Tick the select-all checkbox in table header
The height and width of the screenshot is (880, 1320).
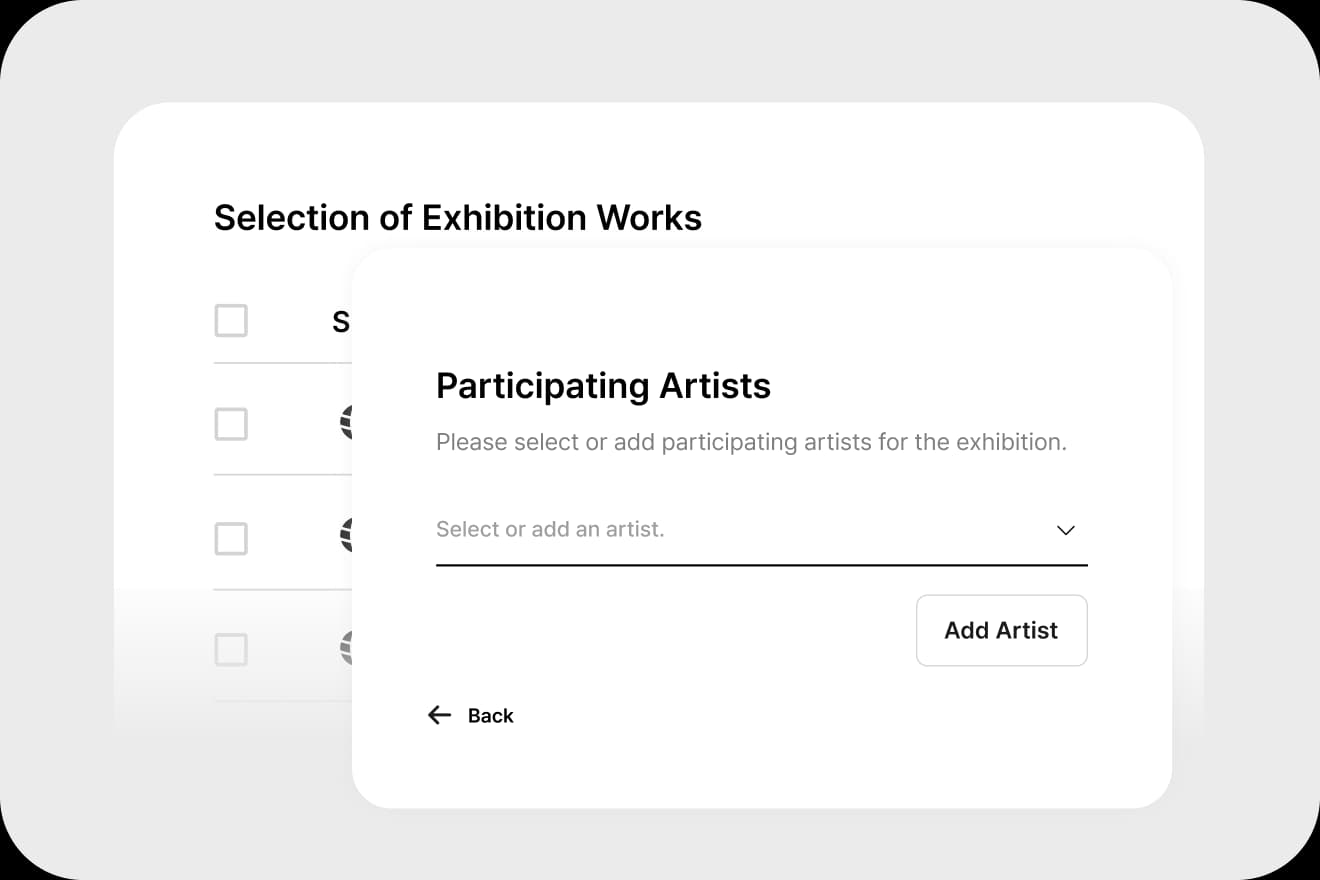tap(231, 321)
